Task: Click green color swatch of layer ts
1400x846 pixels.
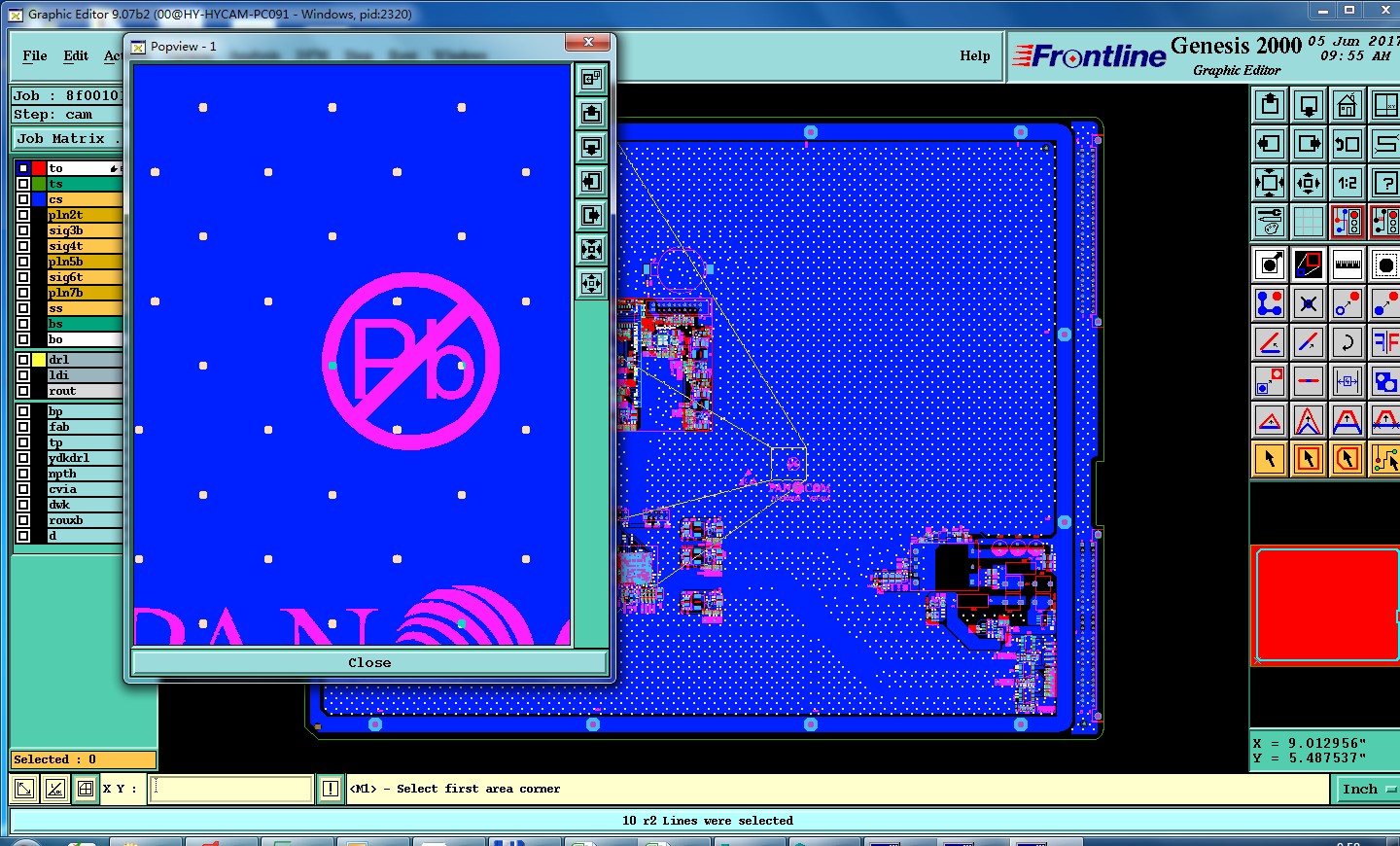Action: point(39,184)
